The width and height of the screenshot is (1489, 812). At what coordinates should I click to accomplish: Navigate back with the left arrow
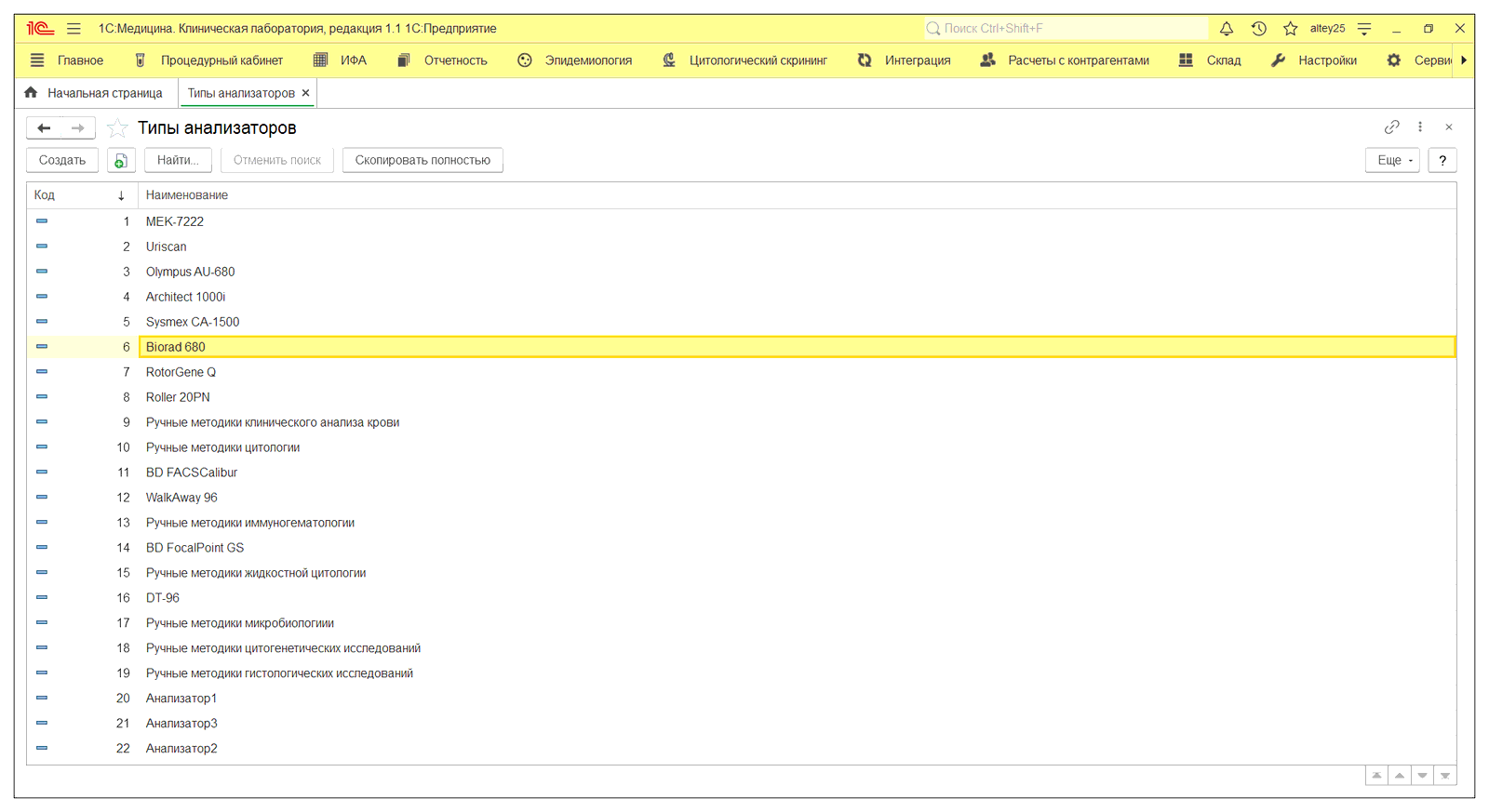tap(44, 128)
